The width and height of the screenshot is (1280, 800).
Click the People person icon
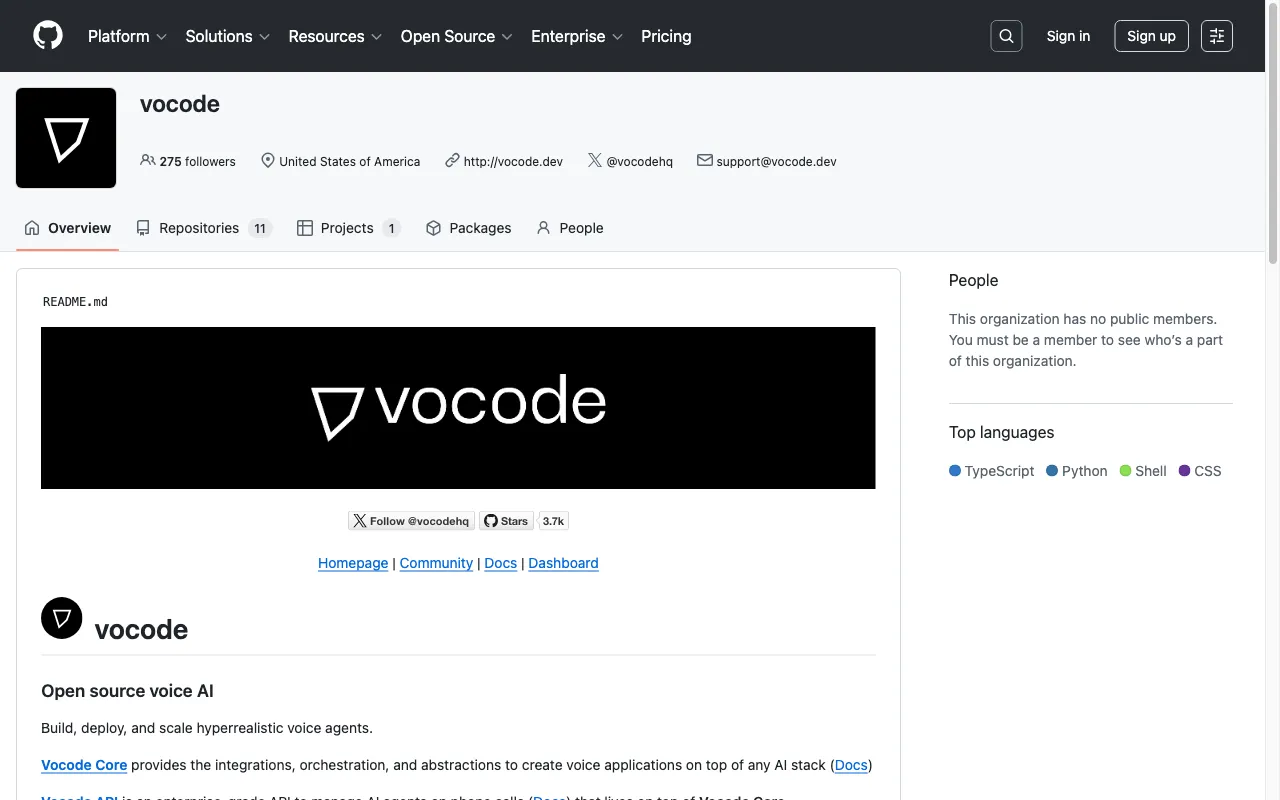[x=543, y=228]
